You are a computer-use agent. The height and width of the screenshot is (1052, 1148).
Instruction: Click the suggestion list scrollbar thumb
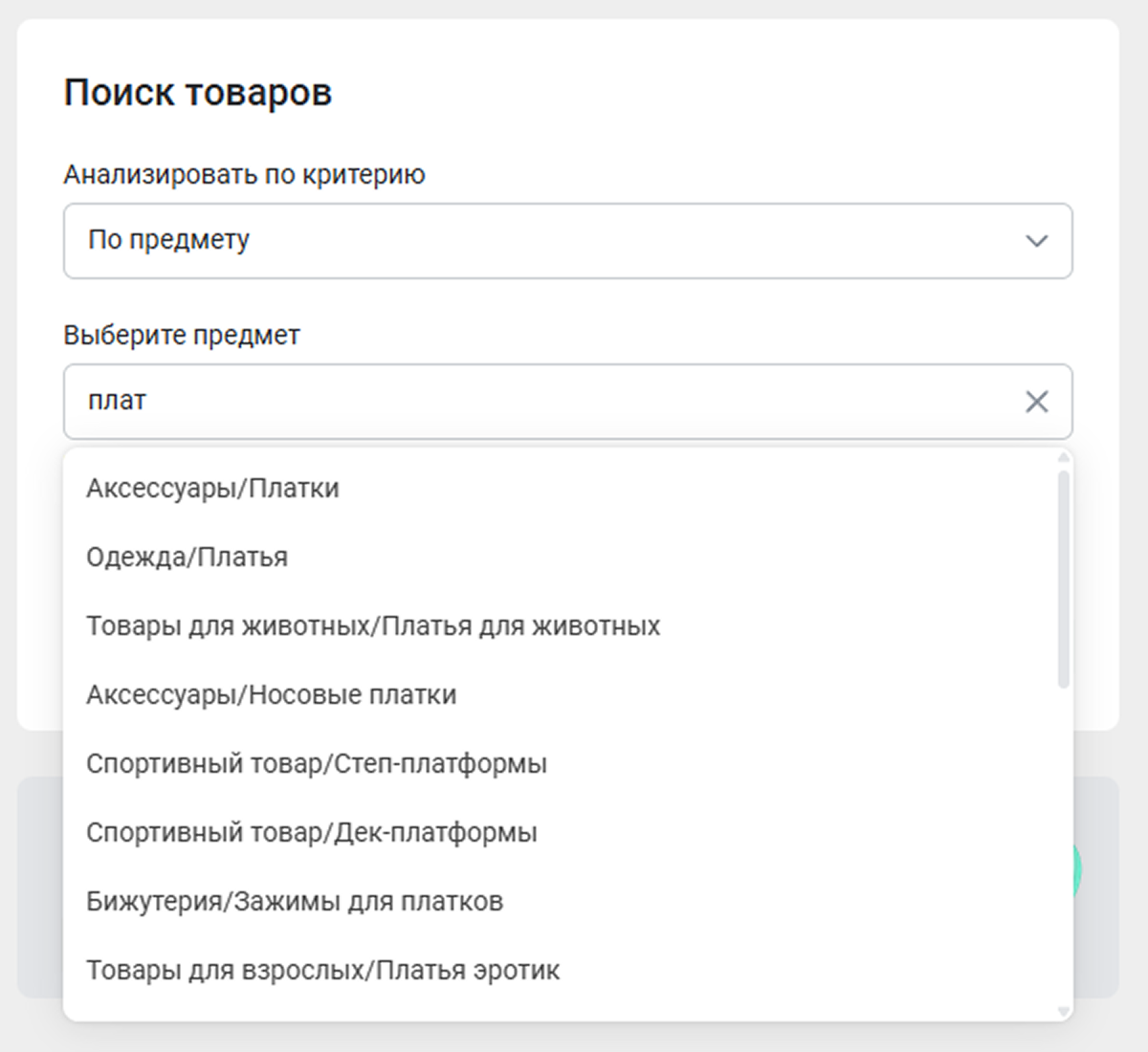pos(1063,579)
